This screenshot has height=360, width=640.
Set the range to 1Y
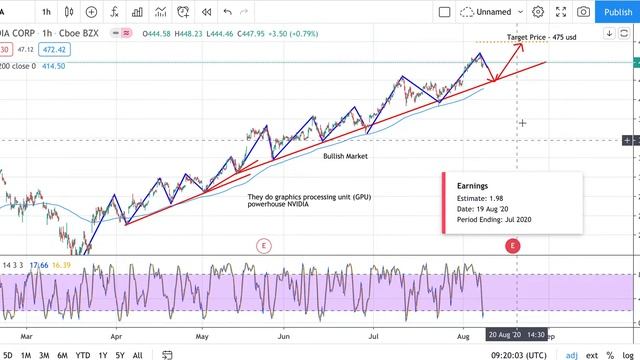pos(103,356)
